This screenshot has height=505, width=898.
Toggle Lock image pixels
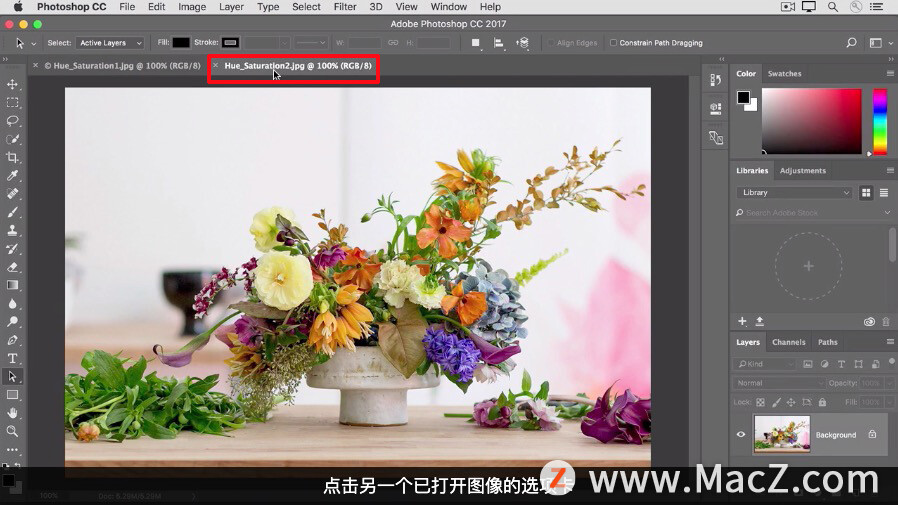(776, 403)
